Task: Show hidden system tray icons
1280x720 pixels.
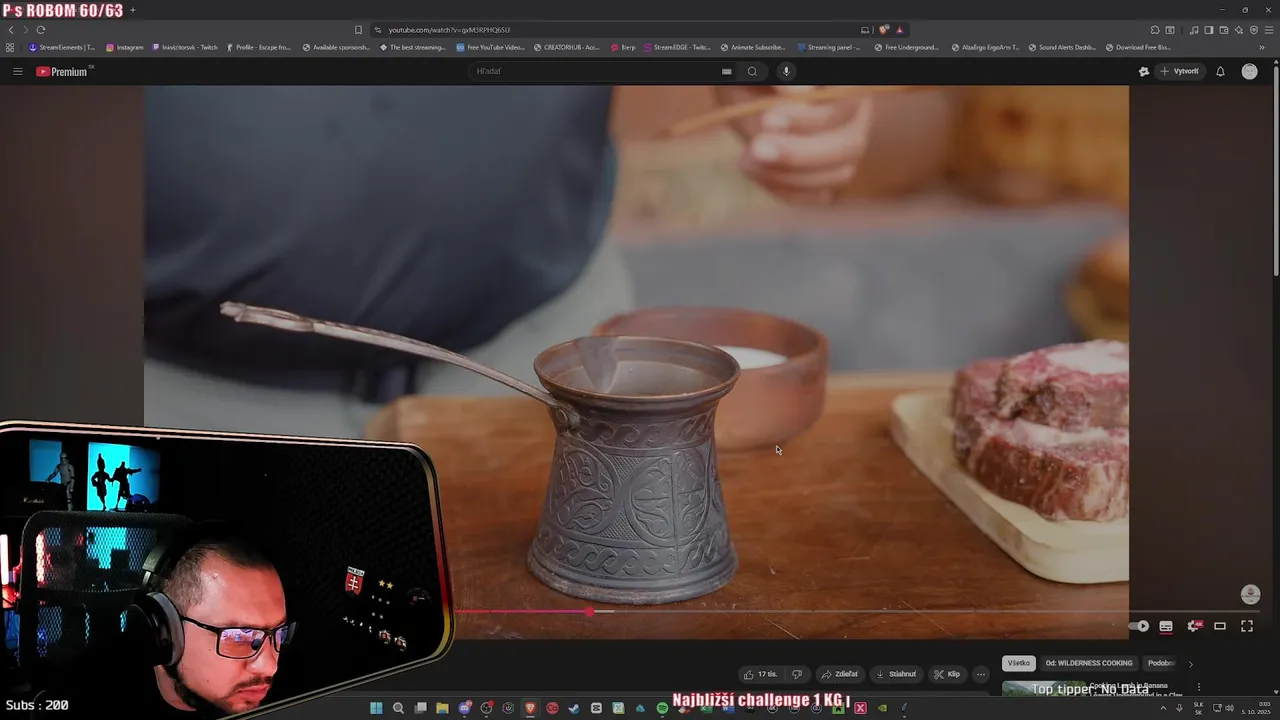Action: [x=1163, y=708]
